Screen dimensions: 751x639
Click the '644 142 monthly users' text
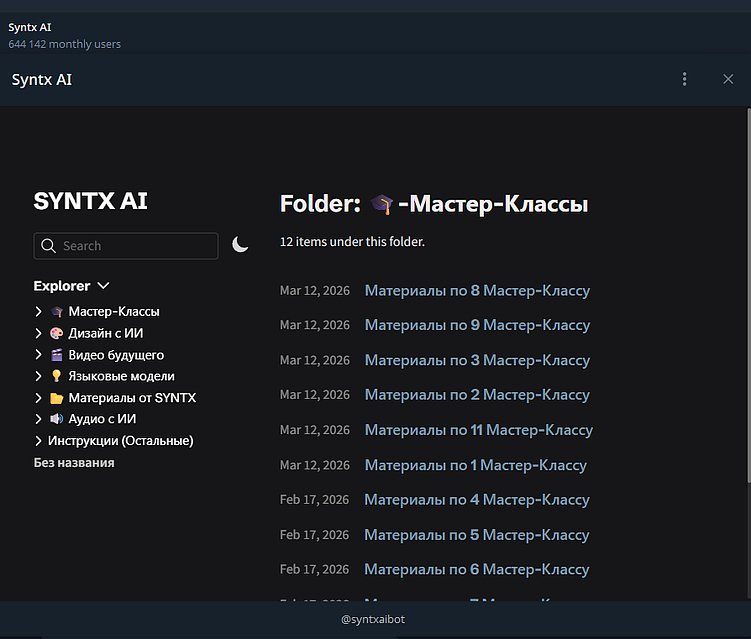64,44
